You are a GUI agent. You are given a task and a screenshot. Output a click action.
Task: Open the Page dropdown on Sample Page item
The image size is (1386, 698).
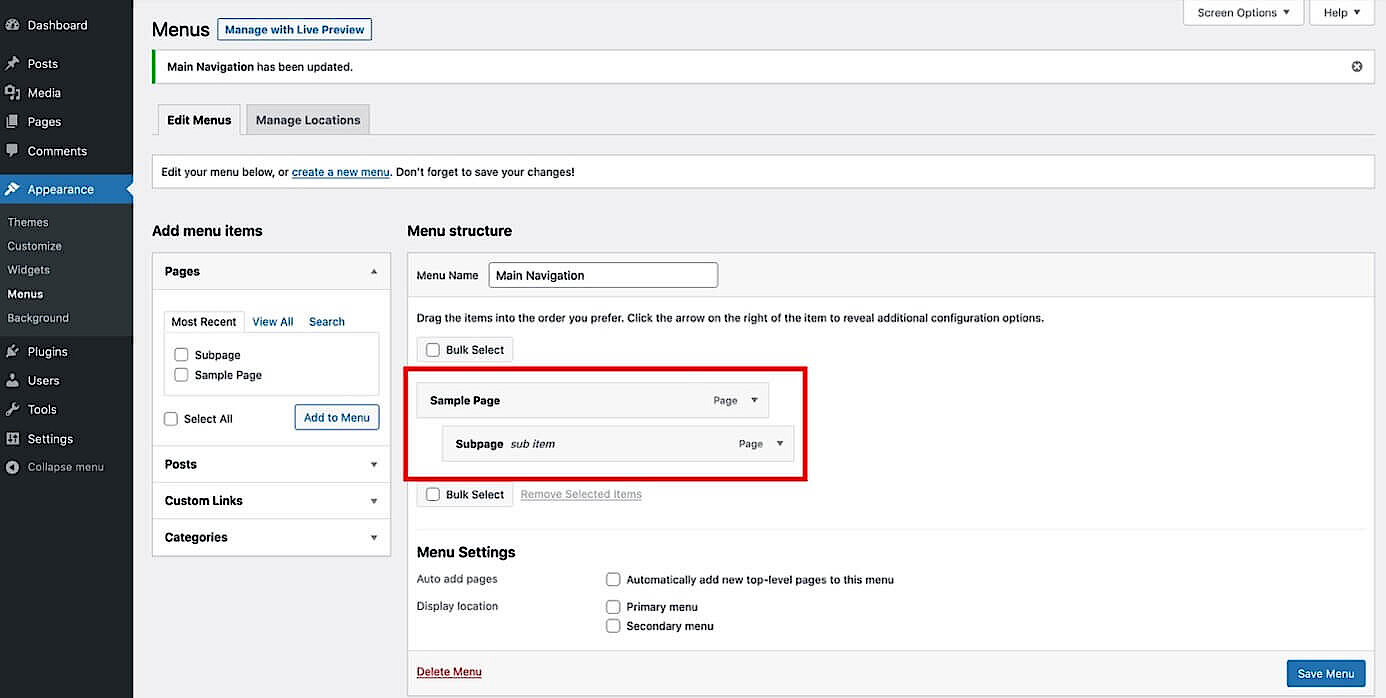point(753,399)
